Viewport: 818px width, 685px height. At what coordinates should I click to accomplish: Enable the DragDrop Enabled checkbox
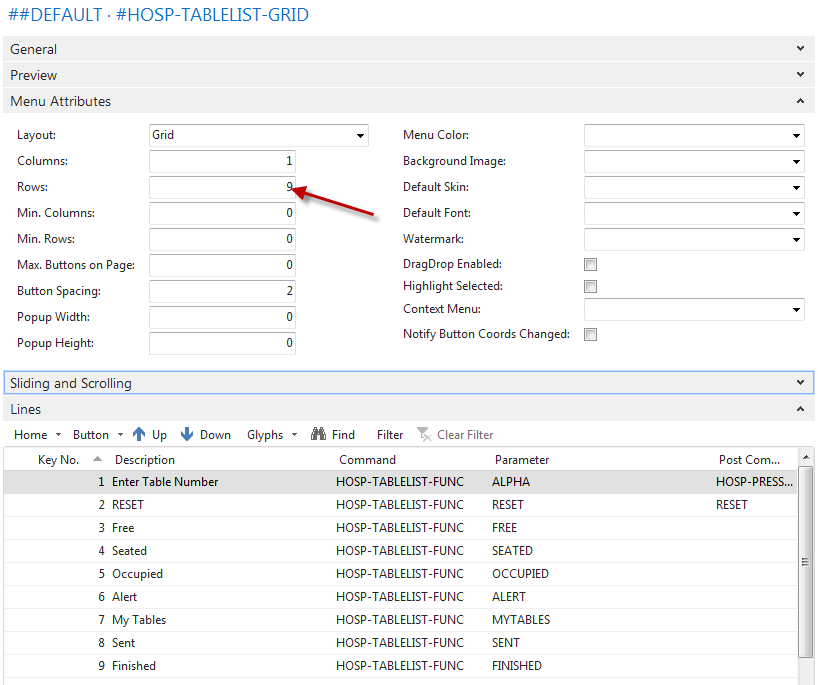[590, 265]
